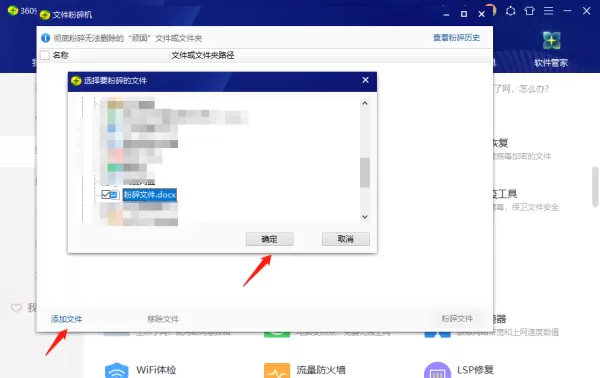Image resolution: width=600 pixels, height=378 pixels.
Task: Toggle the 名称 select-all checkbox
Action: [x=45, y=55]
